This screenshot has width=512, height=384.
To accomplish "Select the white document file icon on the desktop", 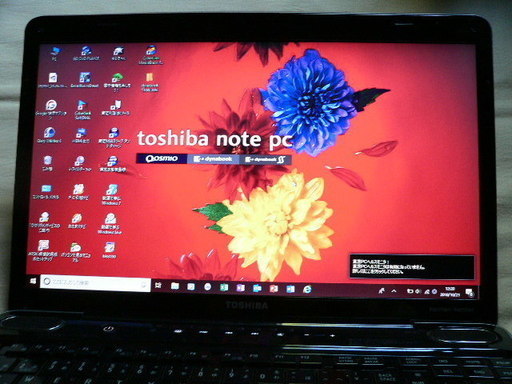I will [52, 81].
